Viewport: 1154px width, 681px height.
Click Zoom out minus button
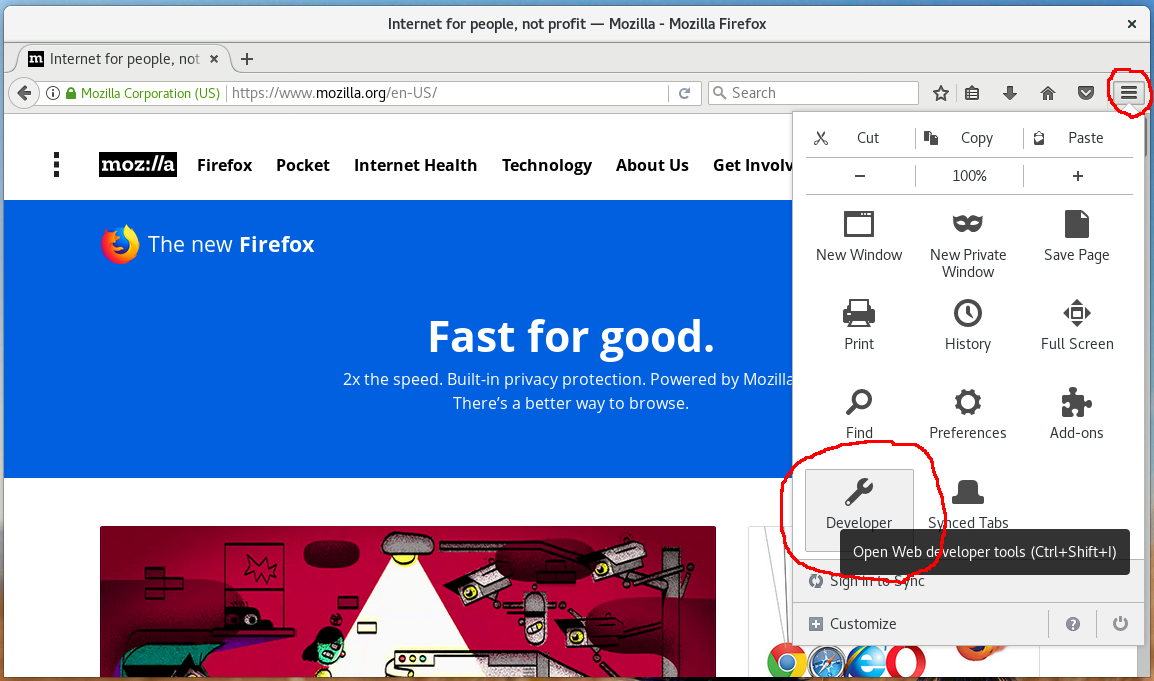coord(860,176)
